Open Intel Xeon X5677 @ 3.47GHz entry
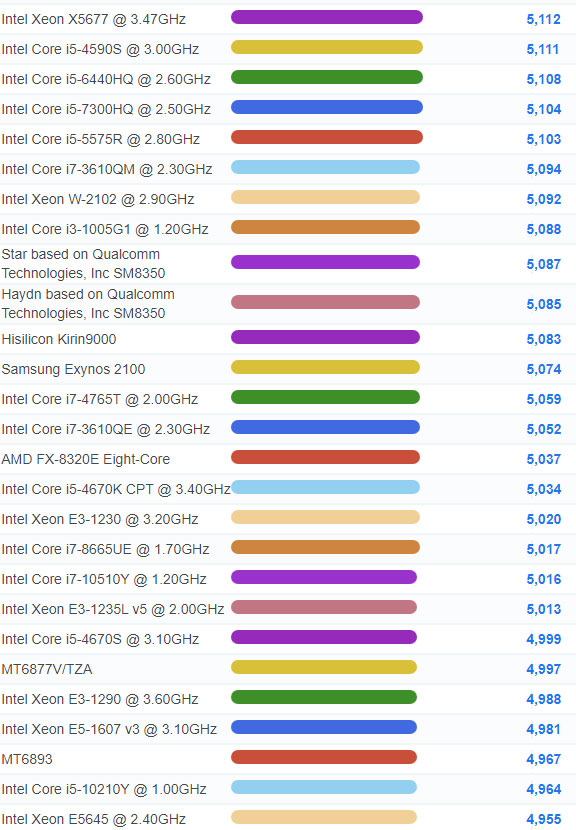576x830 pixels. (94, 20)
